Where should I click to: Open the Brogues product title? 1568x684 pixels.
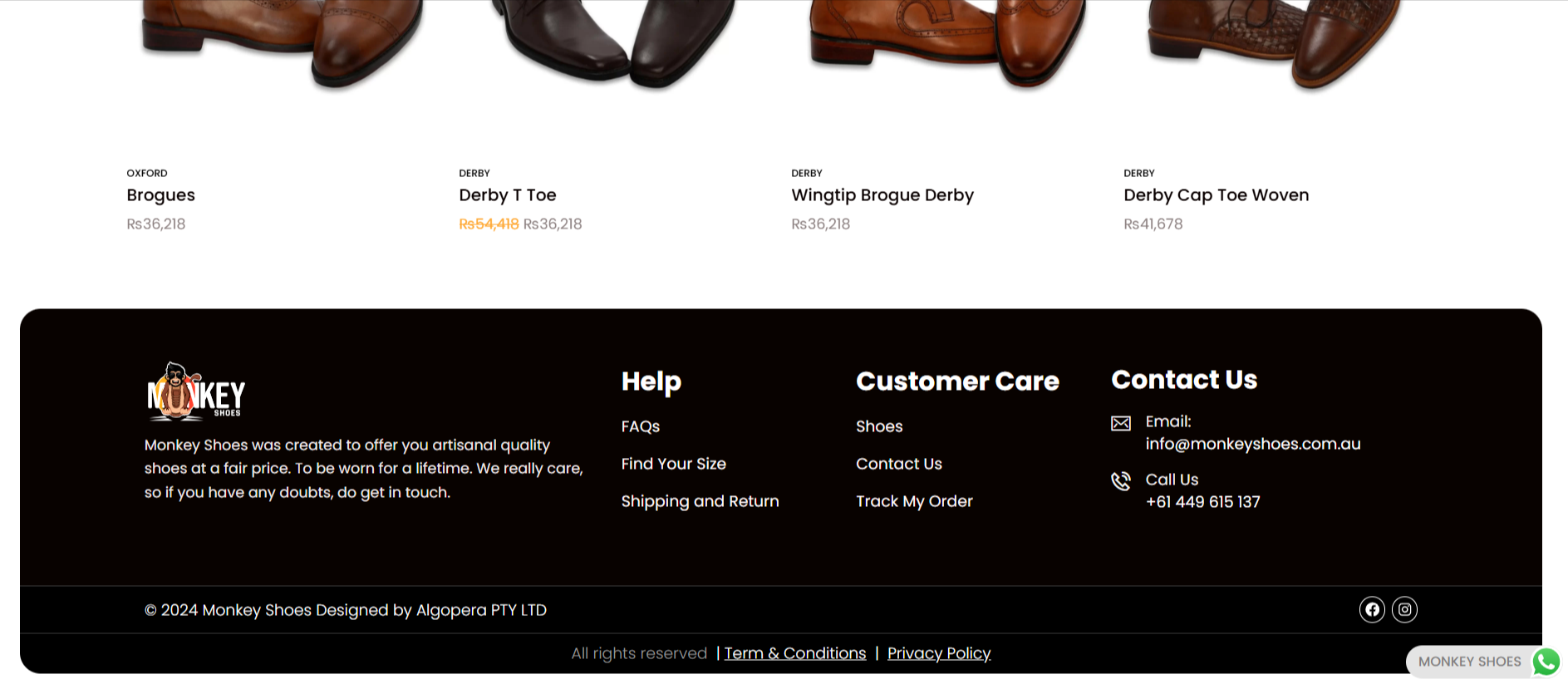tap(161, 195)
